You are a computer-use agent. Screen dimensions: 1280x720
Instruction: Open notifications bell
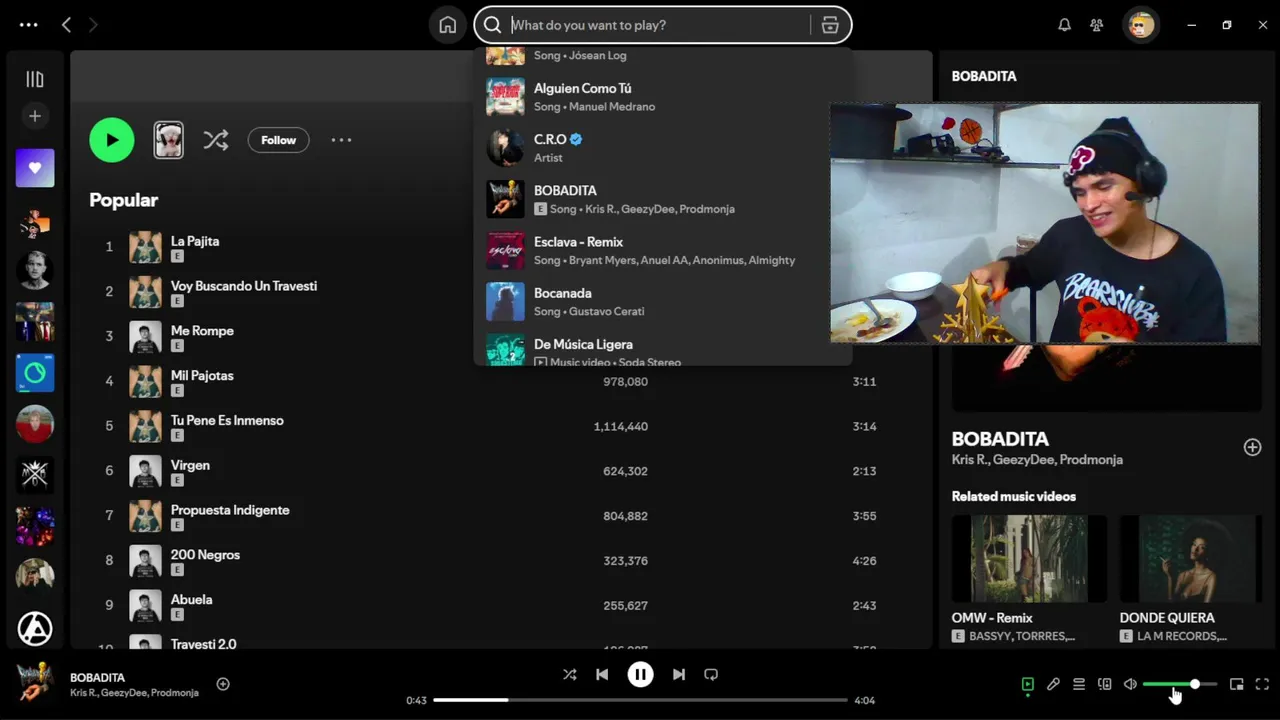(x=1064, y=25)
